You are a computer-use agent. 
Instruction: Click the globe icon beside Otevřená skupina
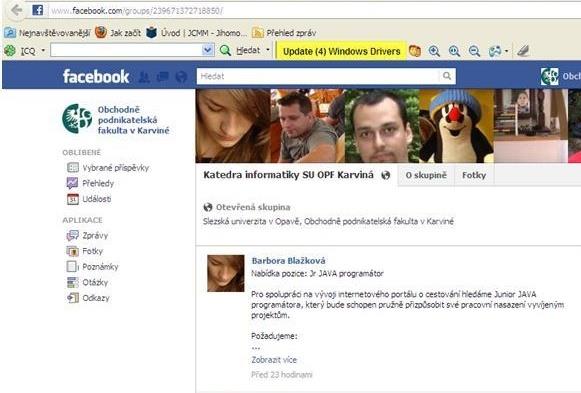pyautogui.click(x=208, y=207)
